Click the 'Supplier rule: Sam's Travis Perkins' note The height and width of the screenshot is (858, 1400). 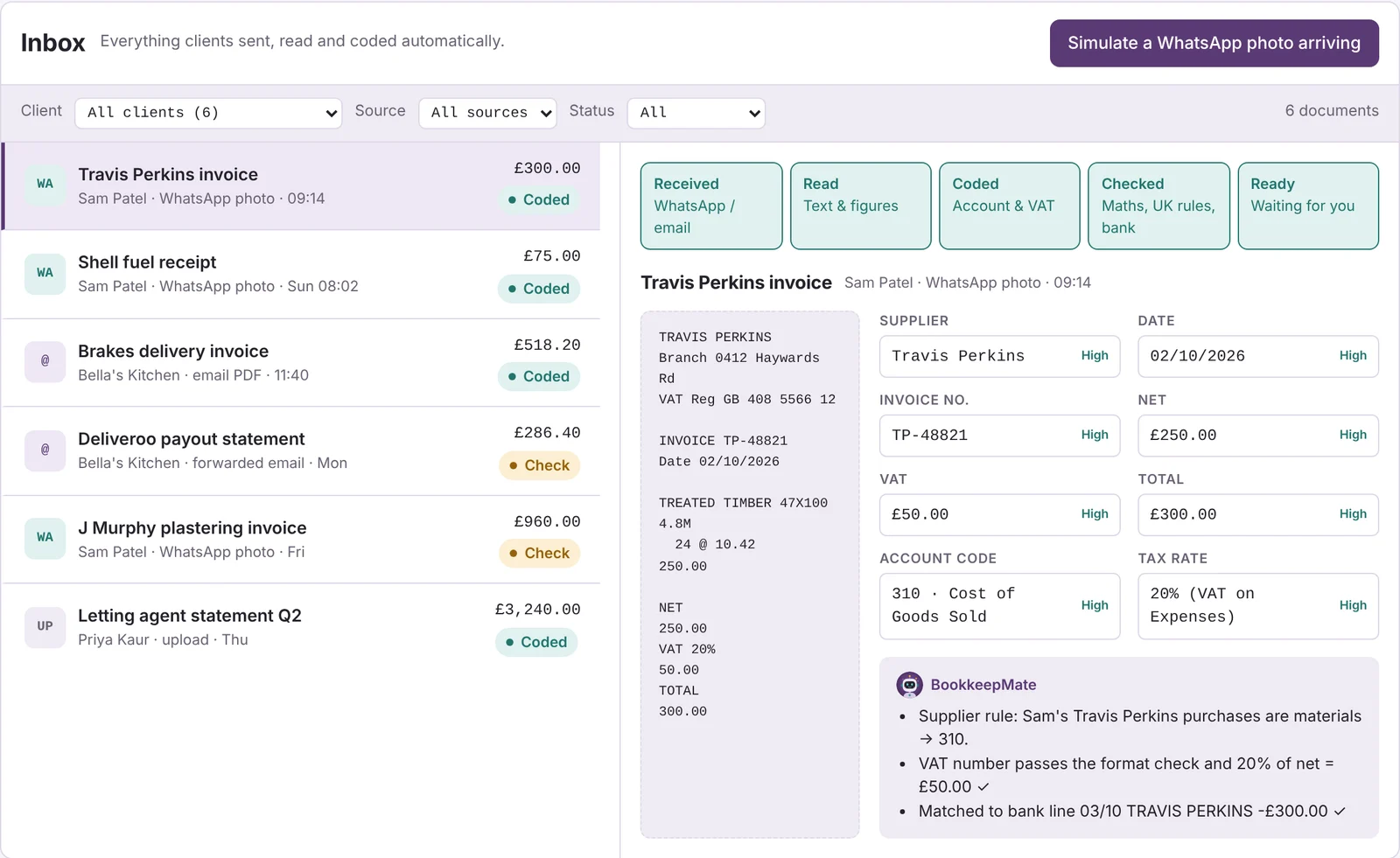coord(1139,728)
